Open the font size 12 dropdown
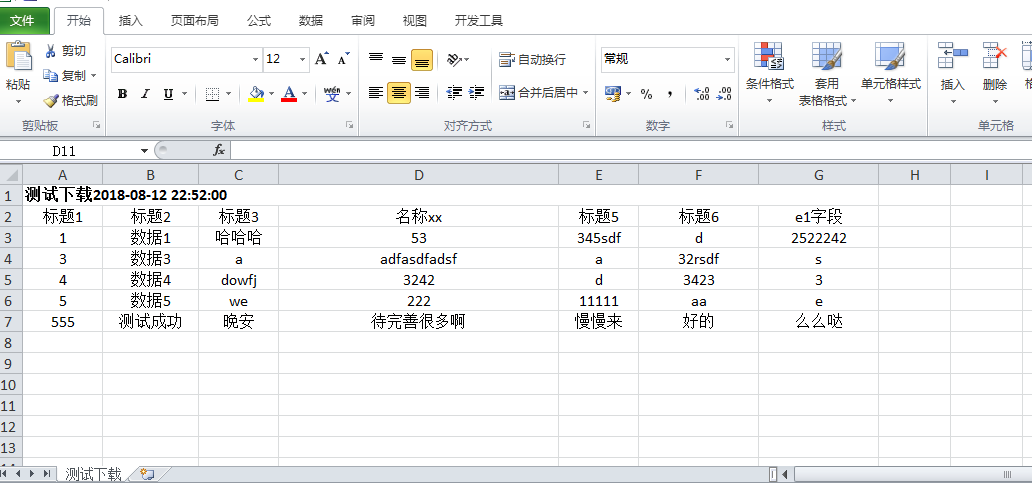The height and width of the screenshot is (483, 1032). [x=301, y=60]
